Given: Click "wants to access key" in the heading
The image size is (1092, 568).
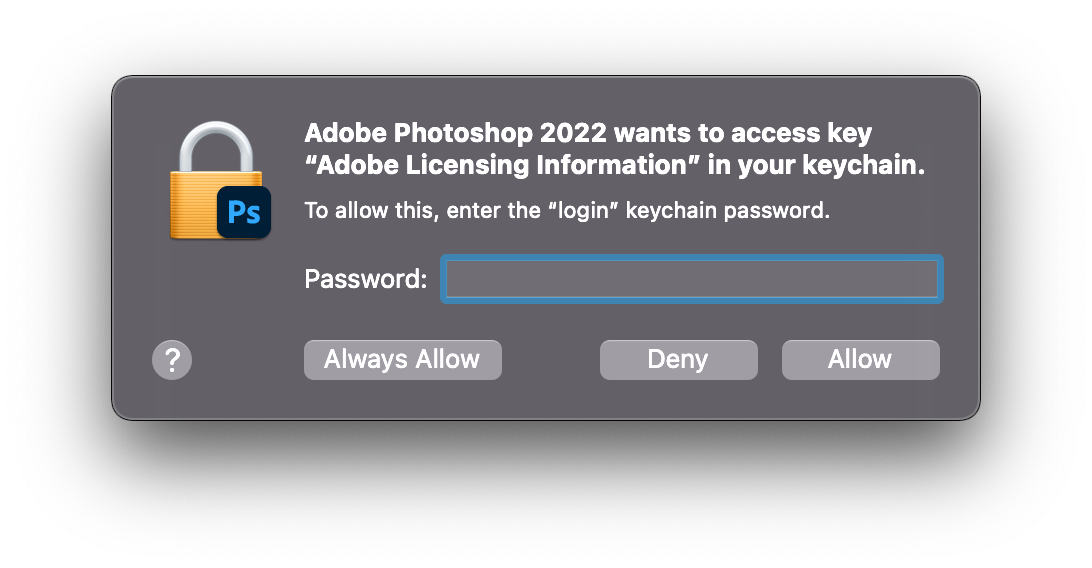Looking at the screenshot, I should [x=741, y=133].
